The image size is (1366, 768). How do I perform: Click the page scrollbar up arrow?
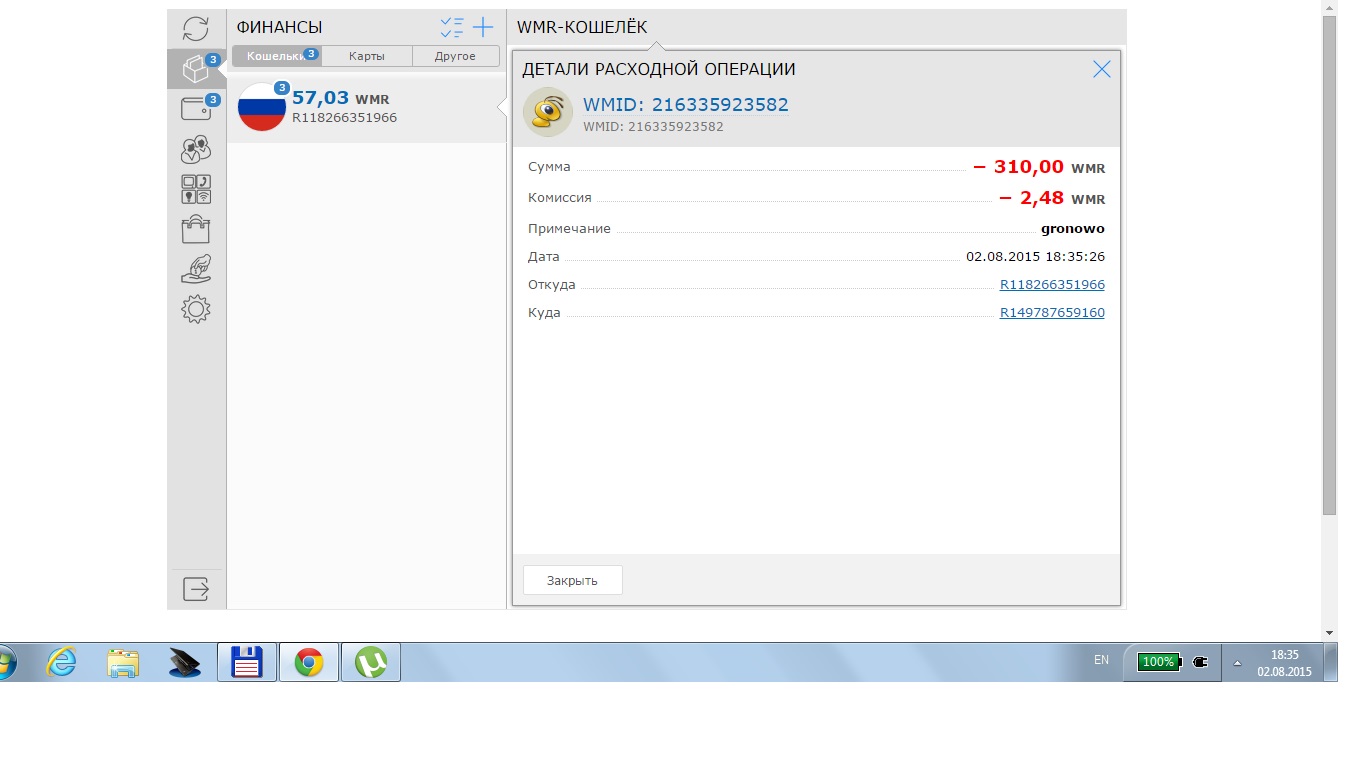1329,7
